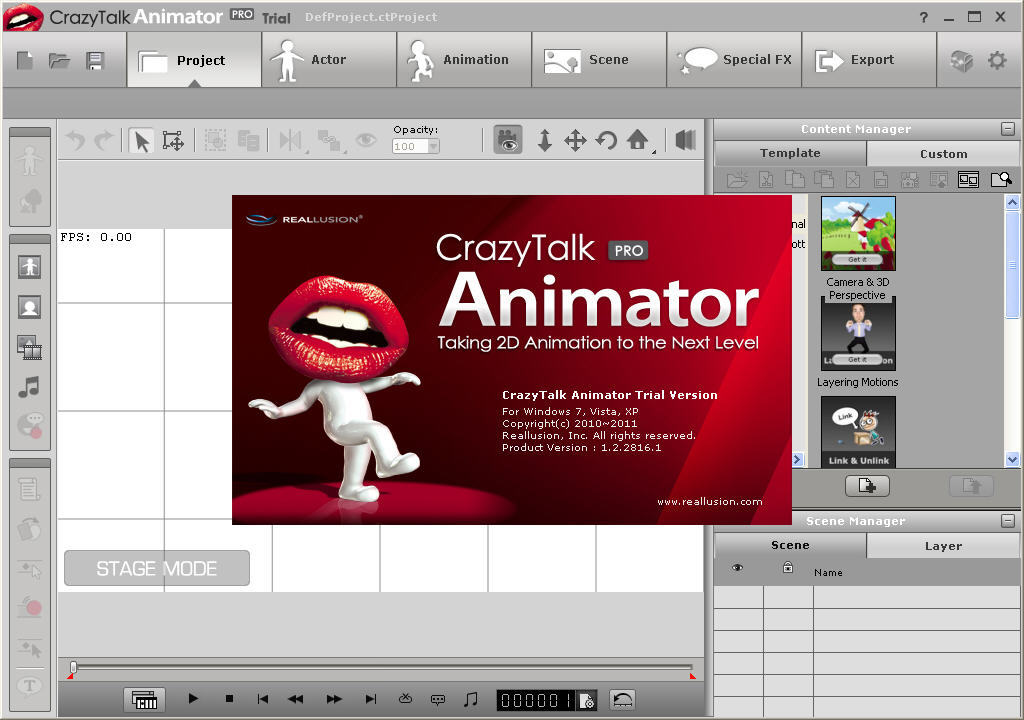Collapse the Scene Manager panel
The height and width of the screenshot is (720, 1024).
tap(1008, 520)
